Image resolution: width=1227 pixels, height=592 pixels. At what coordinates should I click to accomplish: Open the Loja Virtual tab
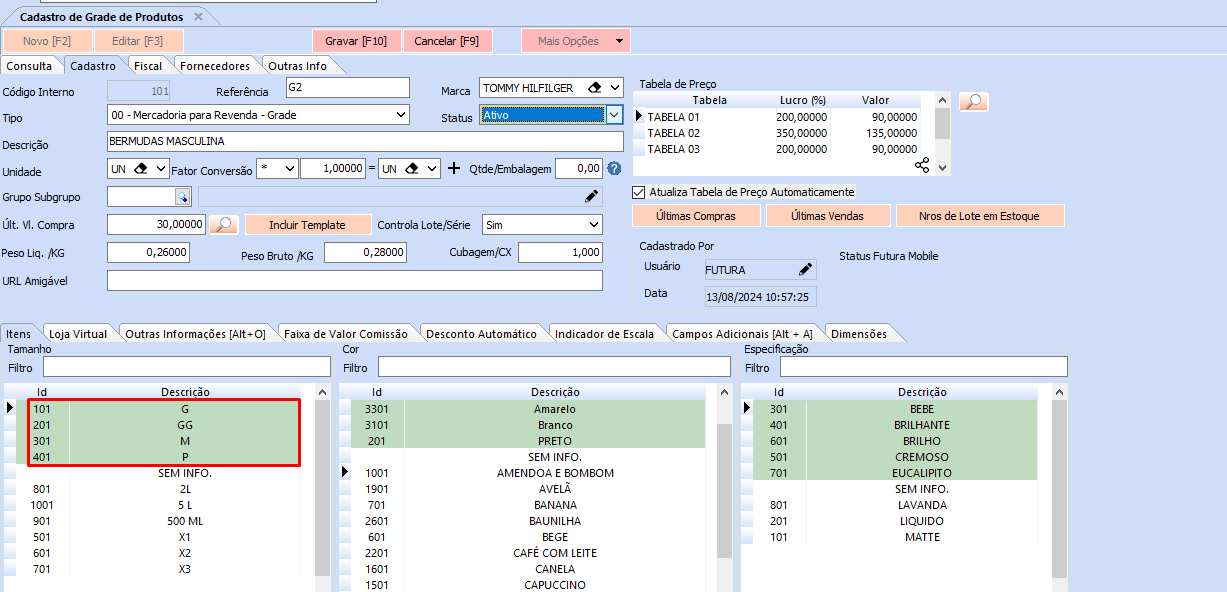77,334
